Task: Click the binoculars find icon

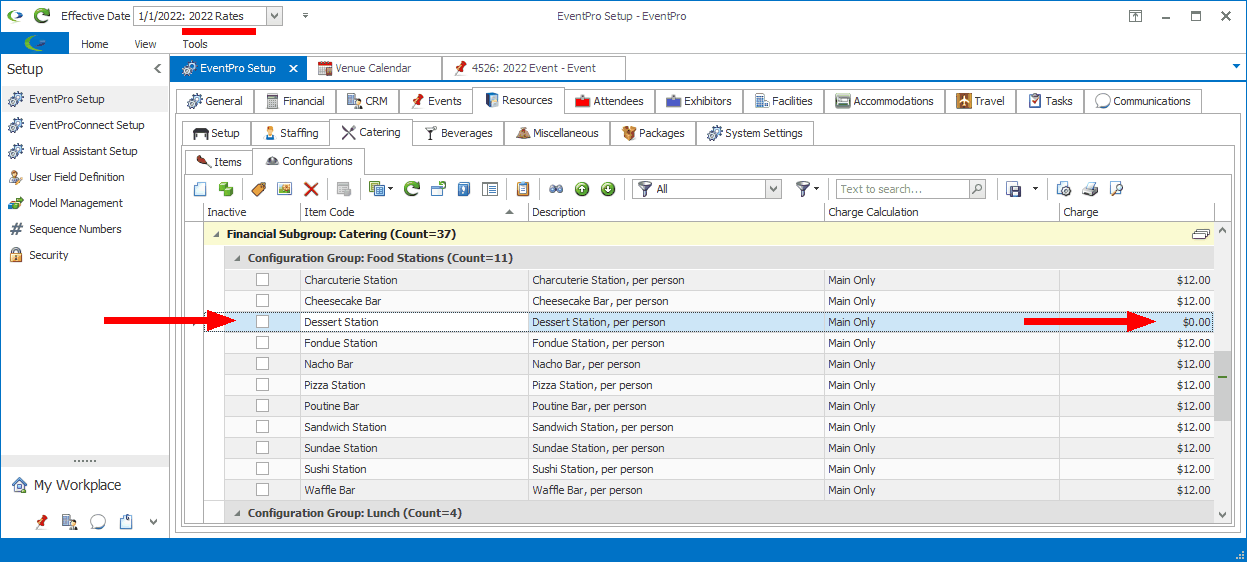Action: point(556,189)
